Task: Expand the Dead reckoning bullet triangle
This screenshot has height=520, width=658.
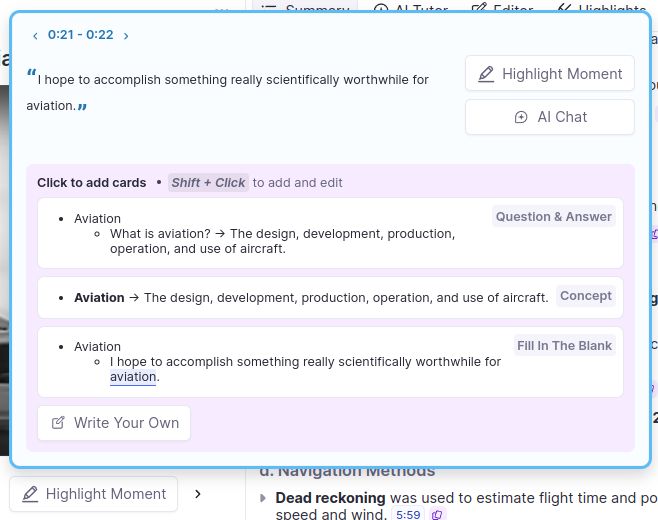Action: (x=263, y=497)
